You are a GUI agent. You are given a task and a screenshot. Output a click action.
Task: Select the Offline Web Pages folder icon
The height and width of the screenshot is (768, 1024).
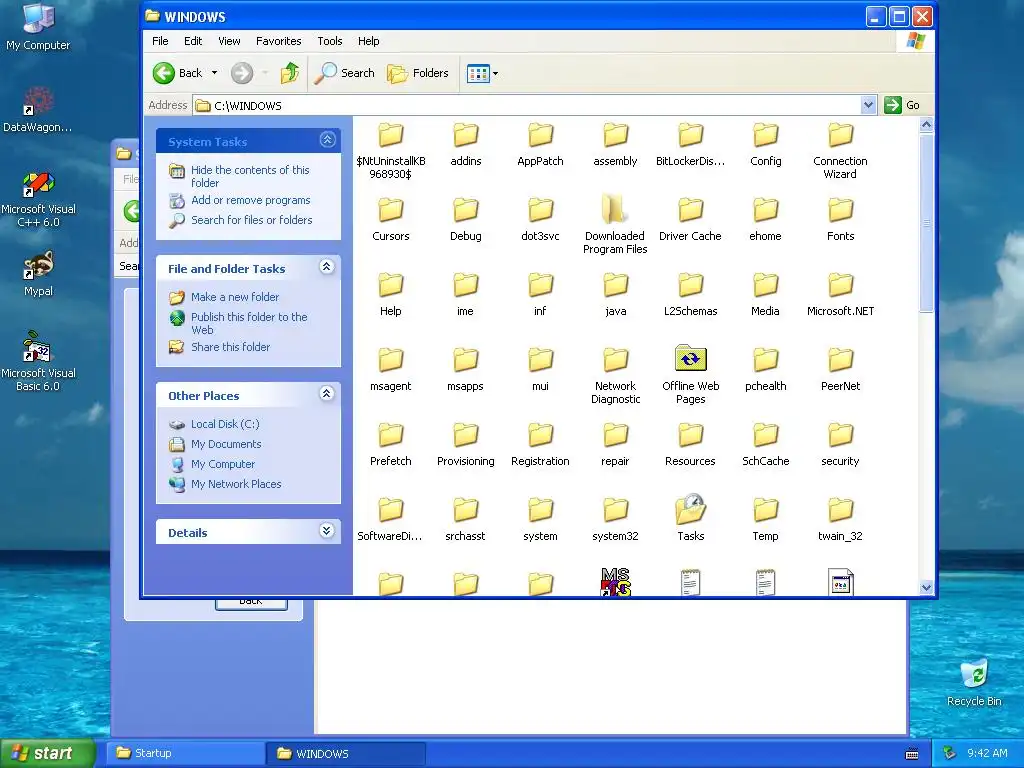pyautogui.click(x=690, y=359)
